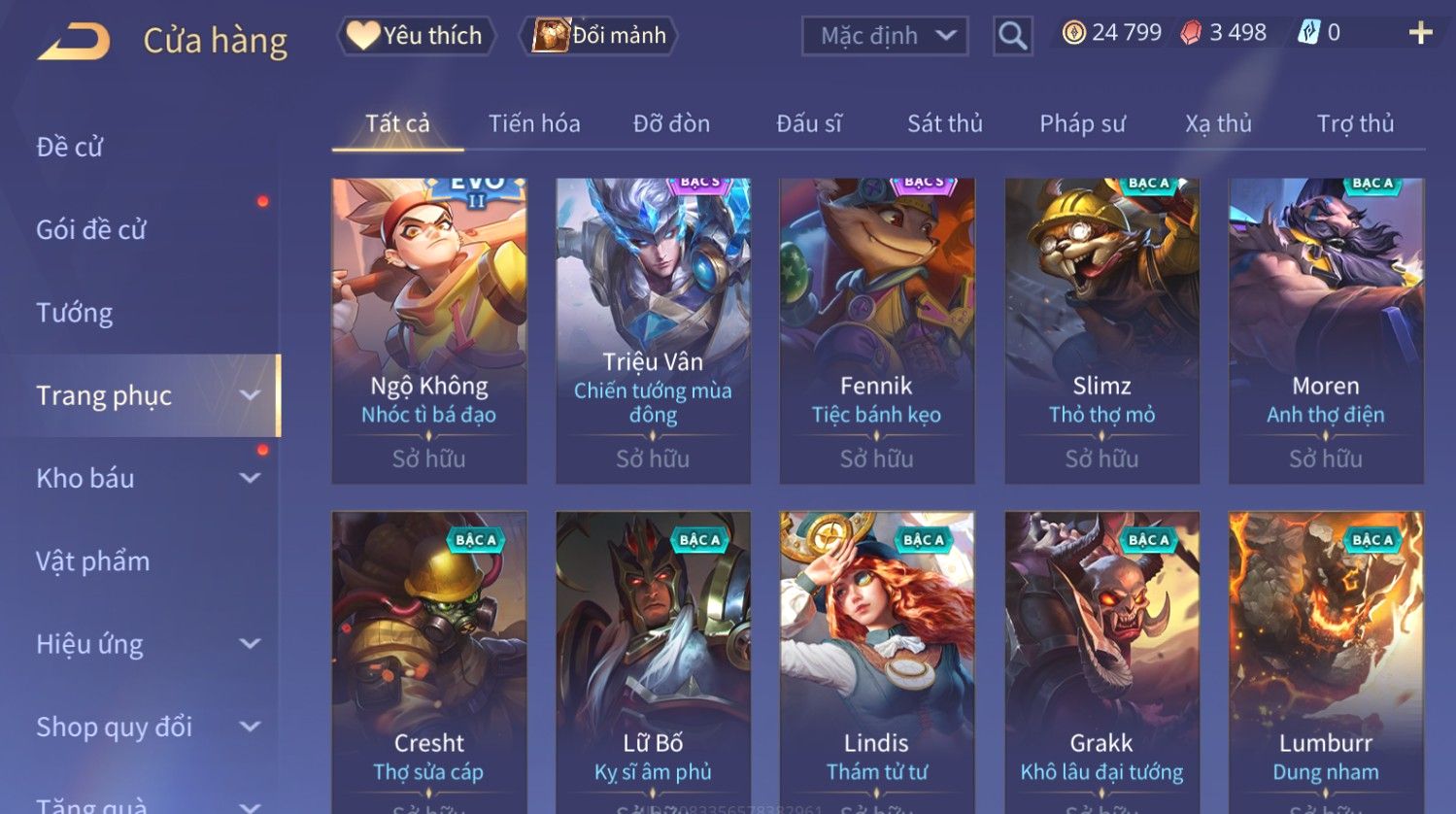Expand the Kho báu submenu chevron

[250, 478]
